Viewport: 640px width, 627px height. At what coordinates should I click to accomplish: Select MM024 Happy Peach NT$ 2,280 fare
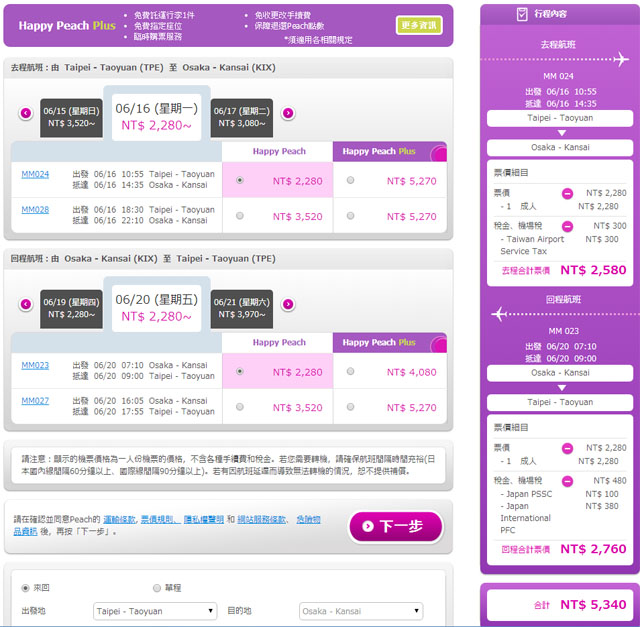tap(240, 180)
